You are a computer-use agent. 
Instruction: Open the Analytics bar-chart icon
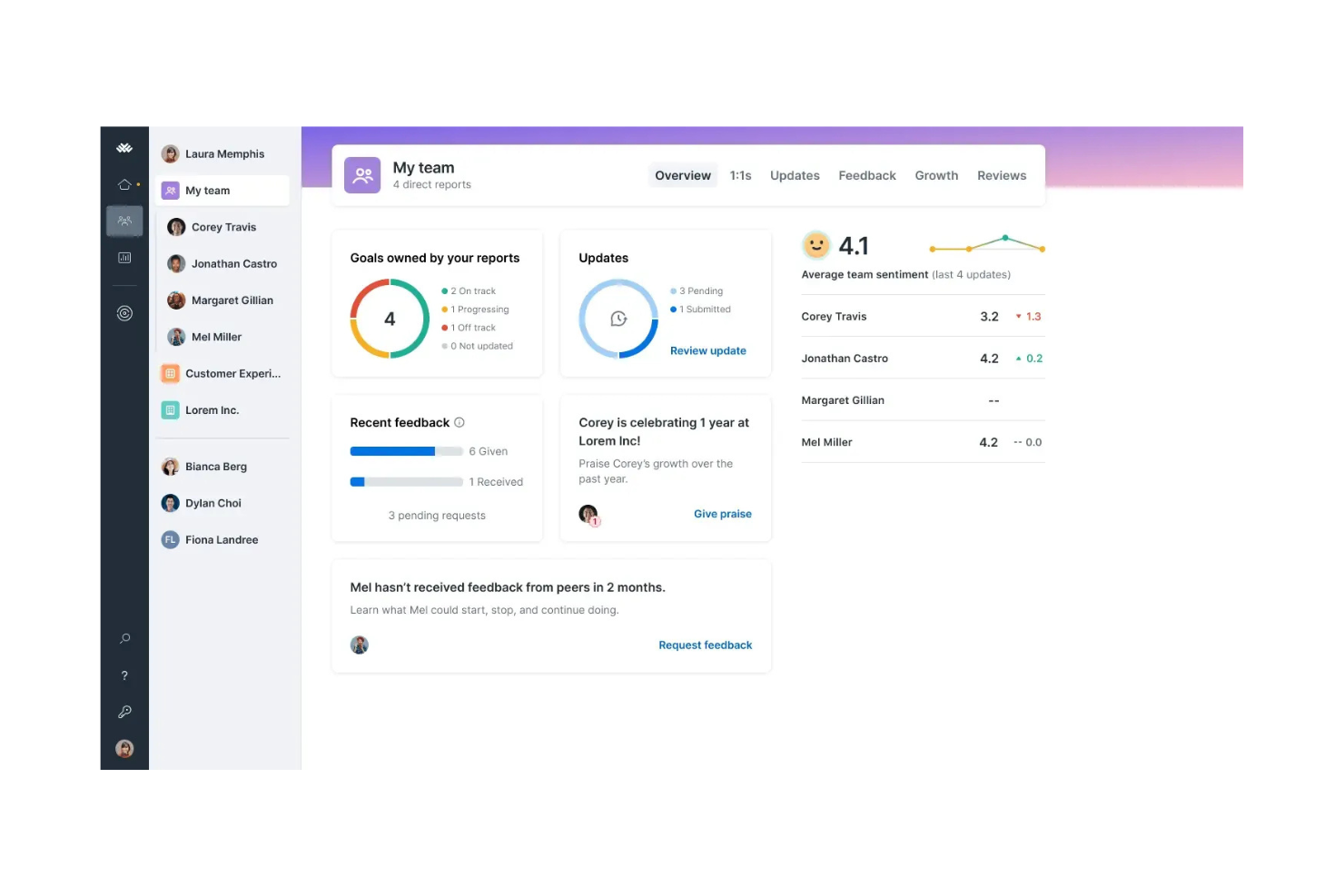(124, 257)
